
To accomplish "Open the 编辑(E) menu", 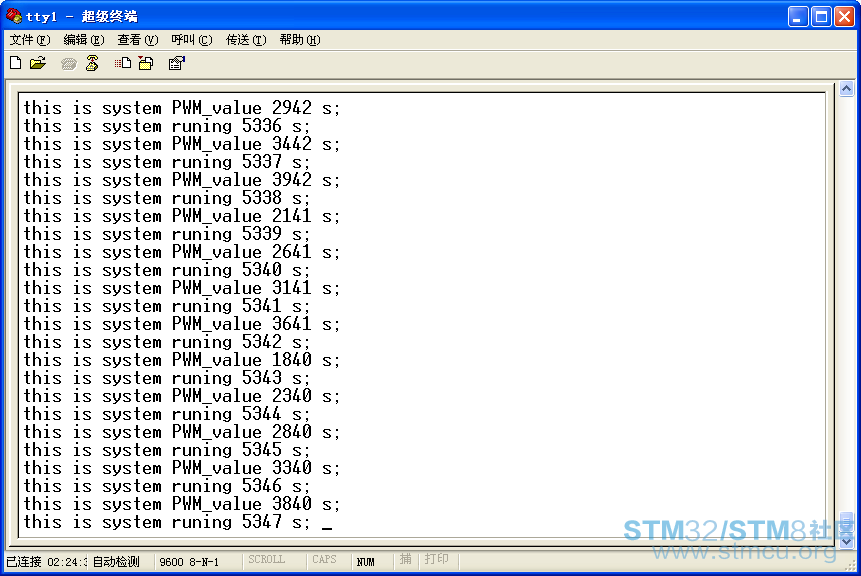I will (x=83, y=40).
